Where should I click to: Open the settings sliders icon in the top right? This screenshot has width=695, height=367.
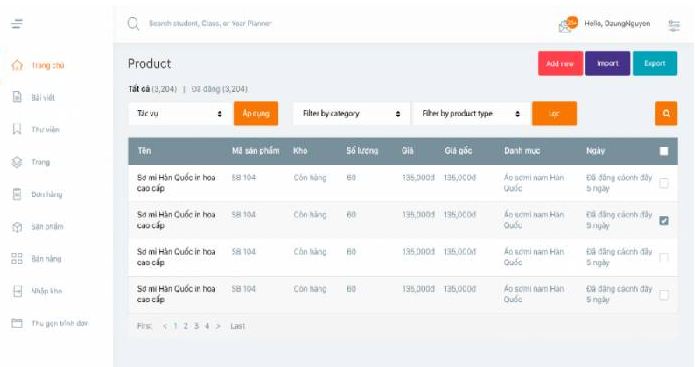(x=674, y=26)
